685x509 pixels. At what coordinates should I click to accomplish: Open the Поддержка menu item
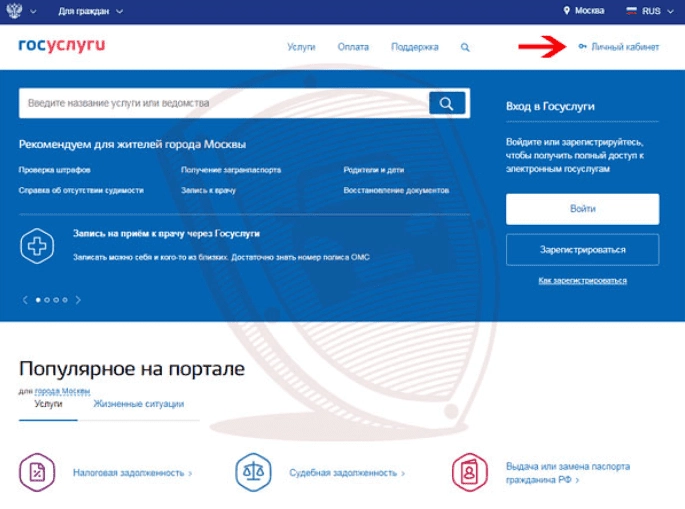pyautogui.click(x=415, y=47)
